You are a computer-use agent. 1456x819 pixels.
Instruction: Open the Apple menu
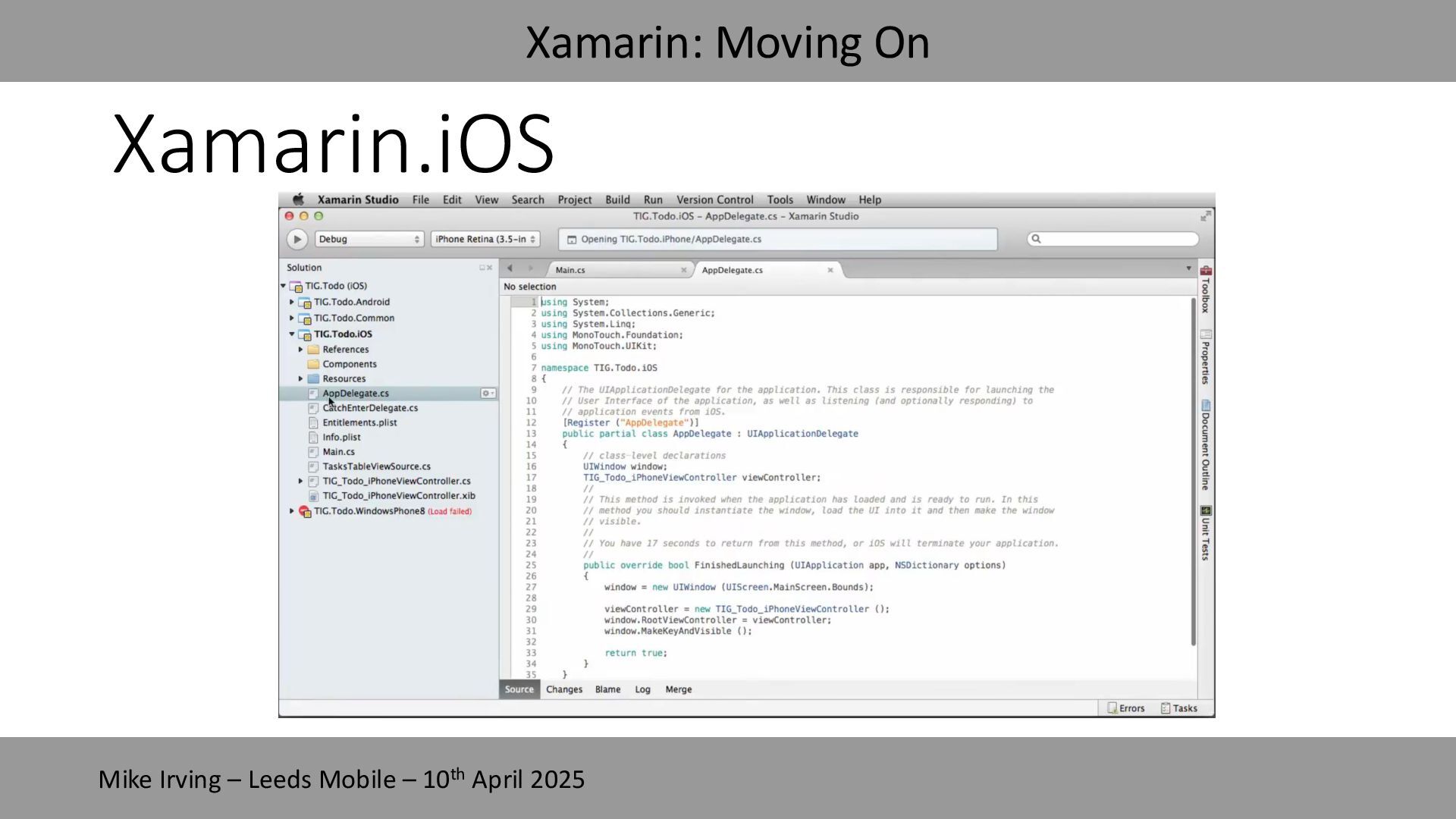tap(299, 199)
